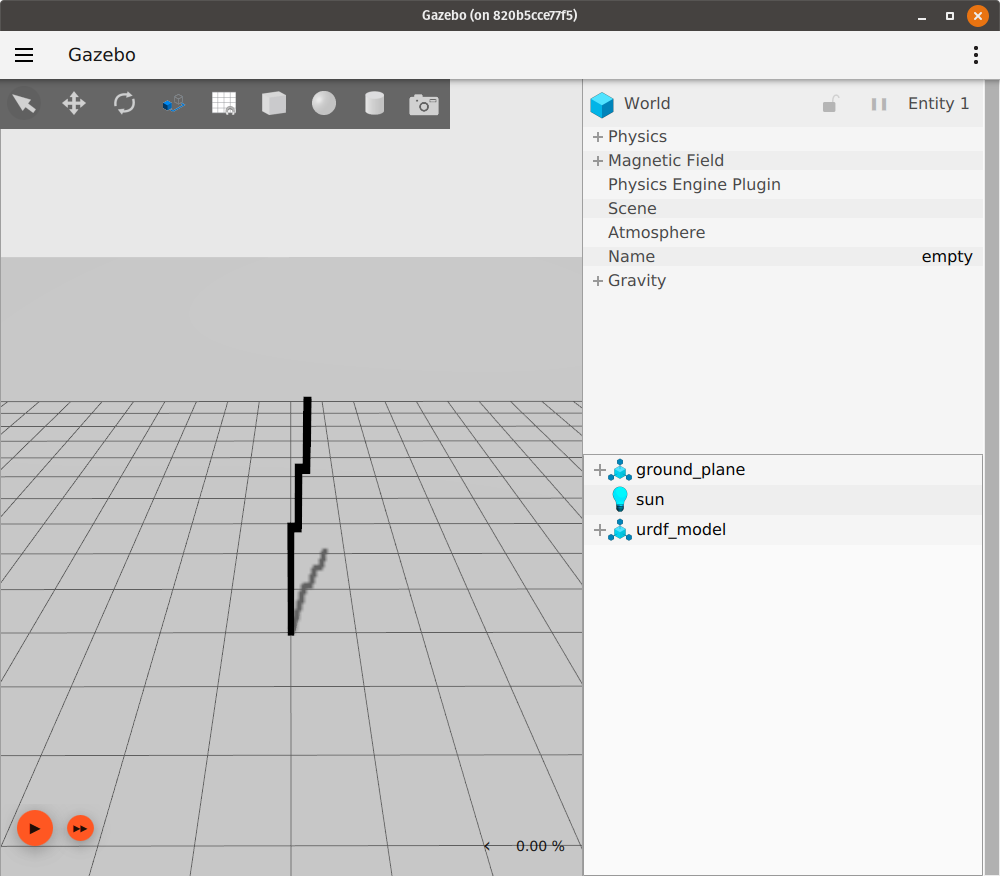1000x876 pixels.
Task: Select the arrow selection tool
Action: click(x=24, y=103)
